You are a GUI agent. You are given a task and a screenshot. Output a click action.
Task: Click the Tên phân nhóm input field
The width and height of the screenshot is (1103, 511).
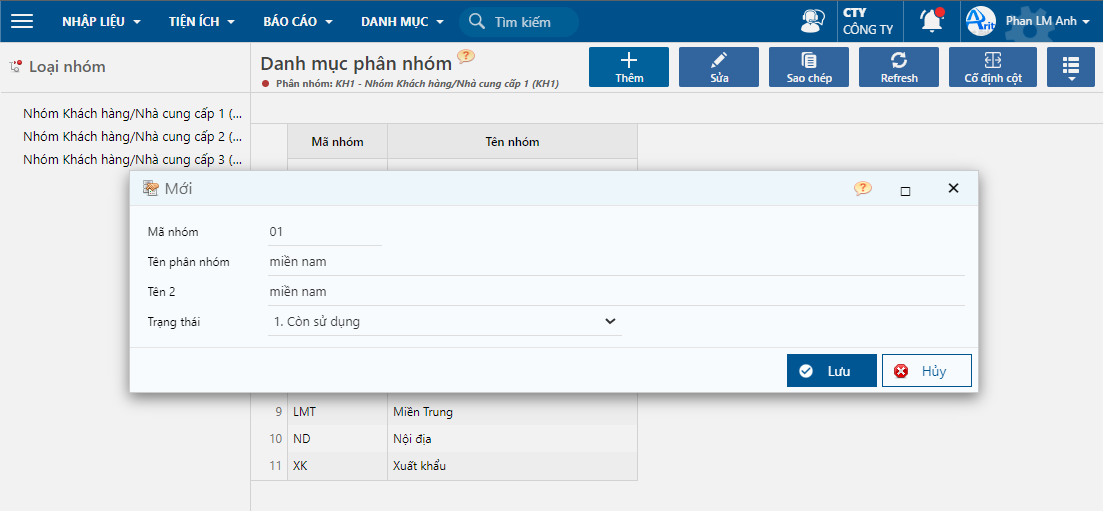click(x=615, y=262)
